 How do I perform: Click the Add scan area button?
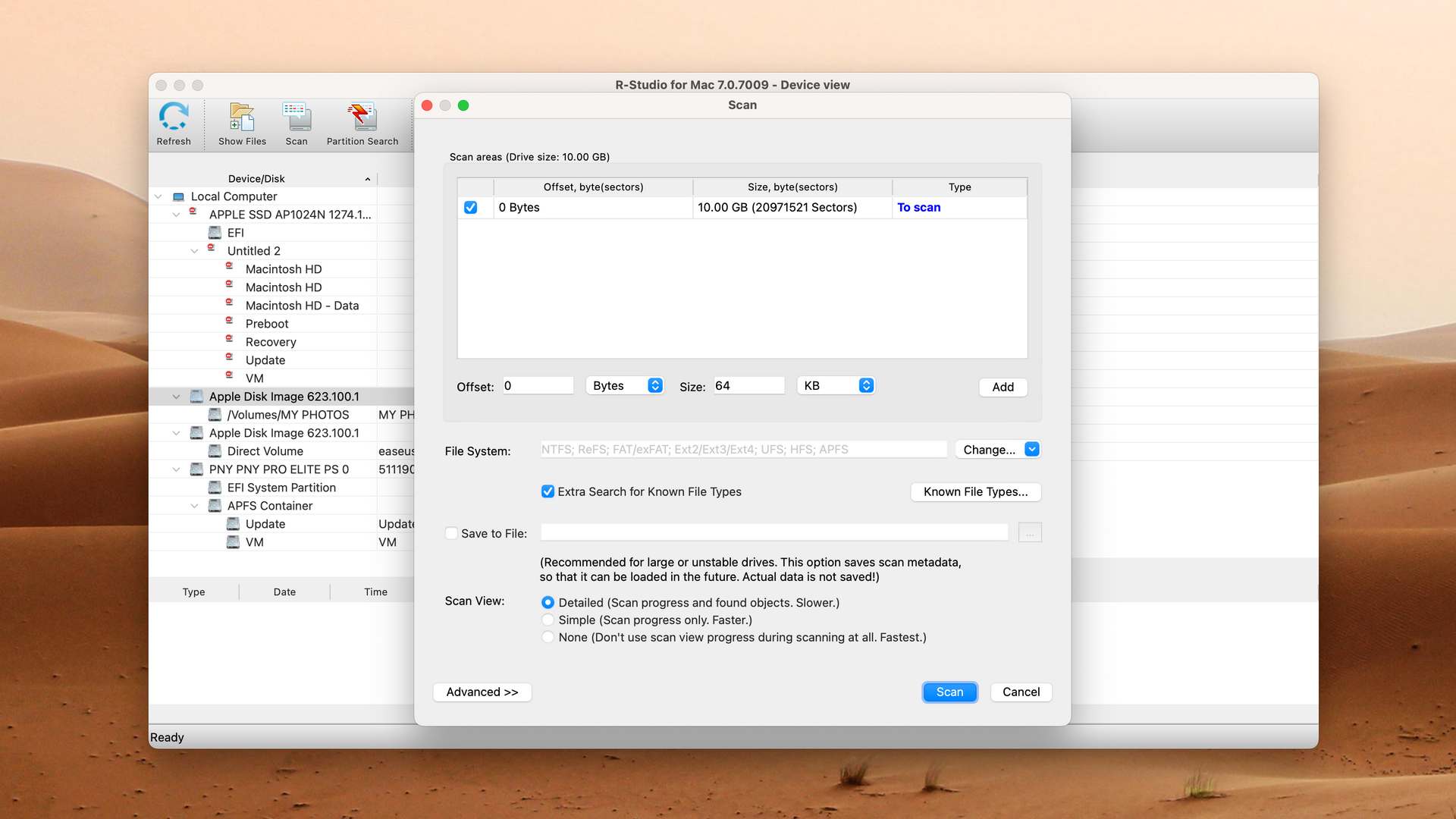click(x=1003, y=387)
